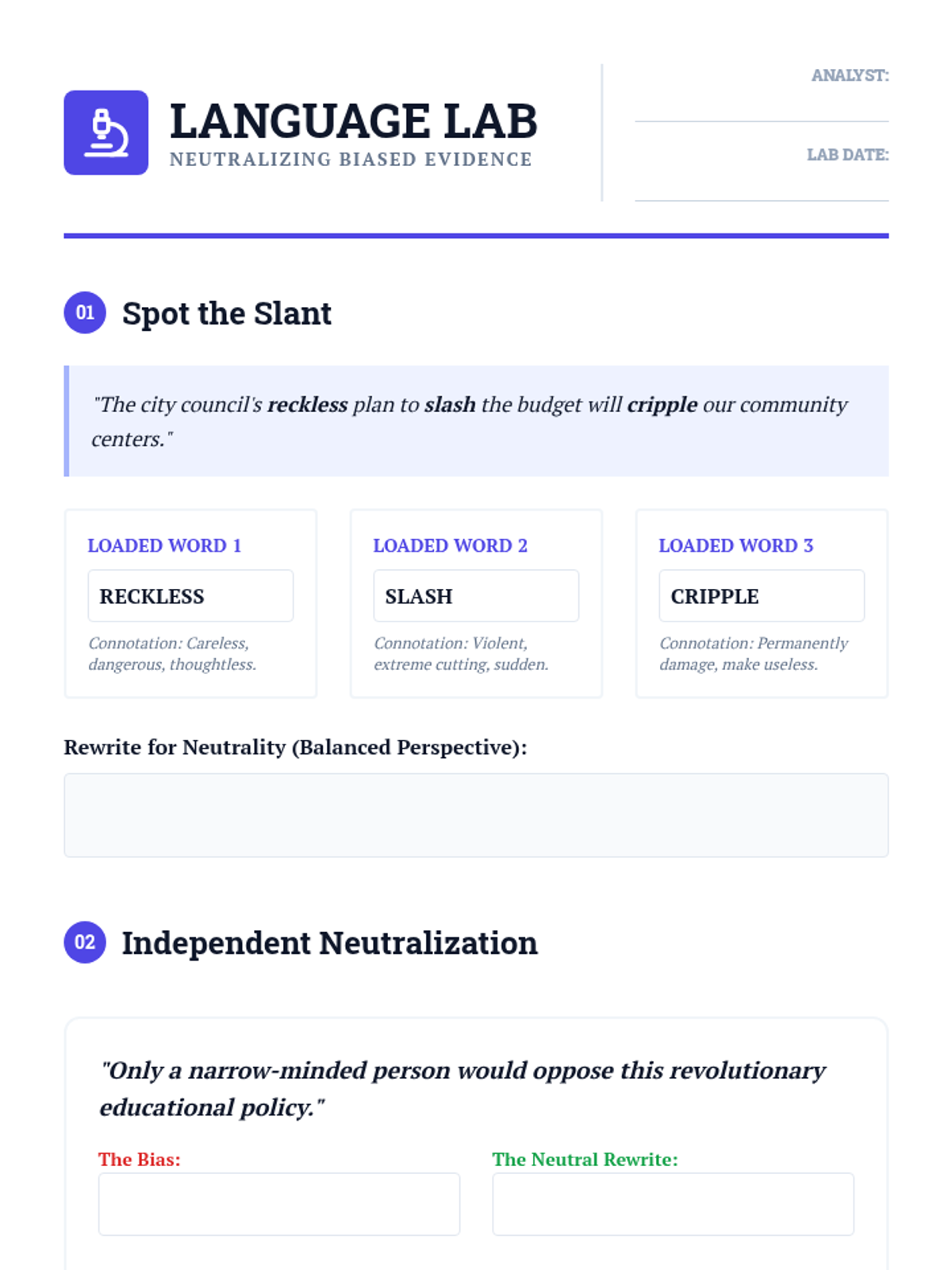
Task: Click the Independent Neutralization heading
Action: click(x=330, y=943)
